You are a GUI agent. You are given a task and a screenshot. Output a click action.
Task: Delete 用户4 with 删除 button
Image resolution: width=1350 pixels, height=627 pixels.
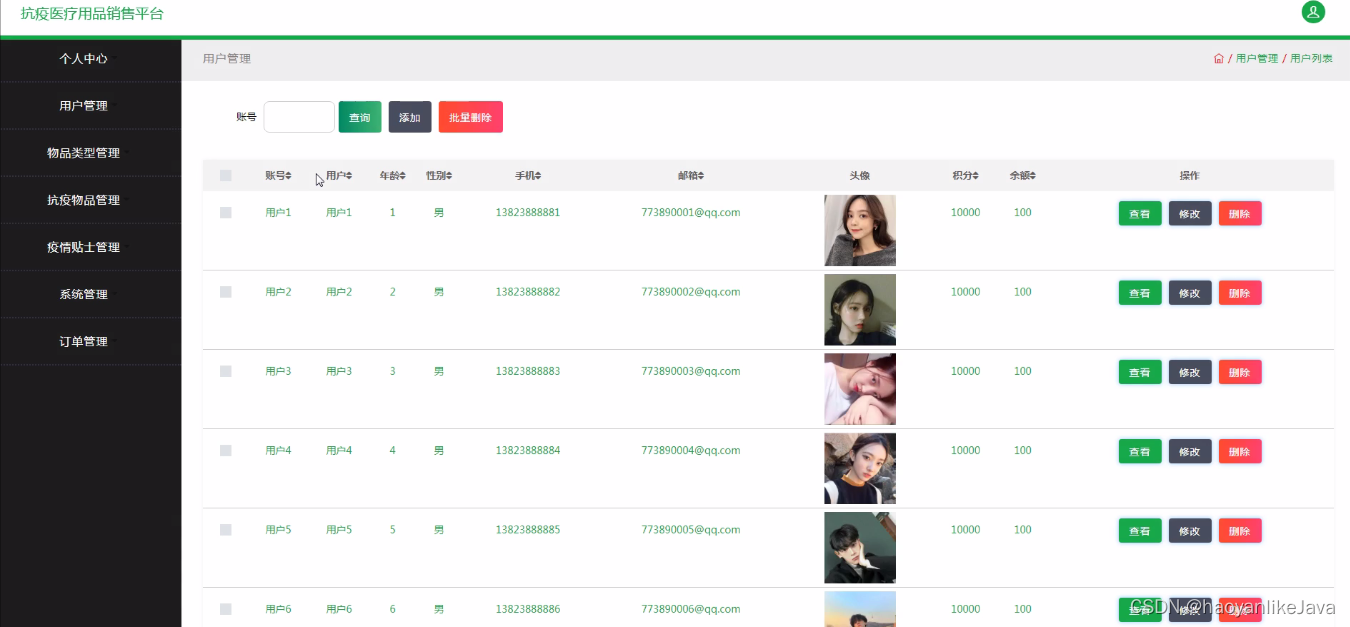1240,451
